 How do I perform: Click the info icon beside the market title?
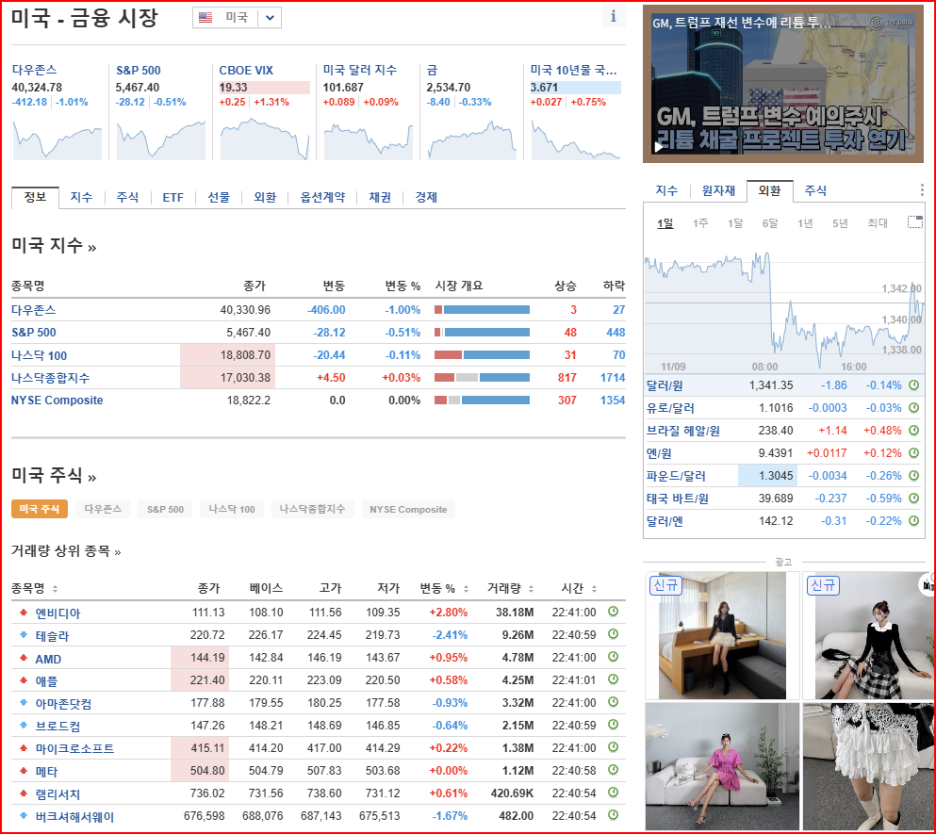coord(613,17)
